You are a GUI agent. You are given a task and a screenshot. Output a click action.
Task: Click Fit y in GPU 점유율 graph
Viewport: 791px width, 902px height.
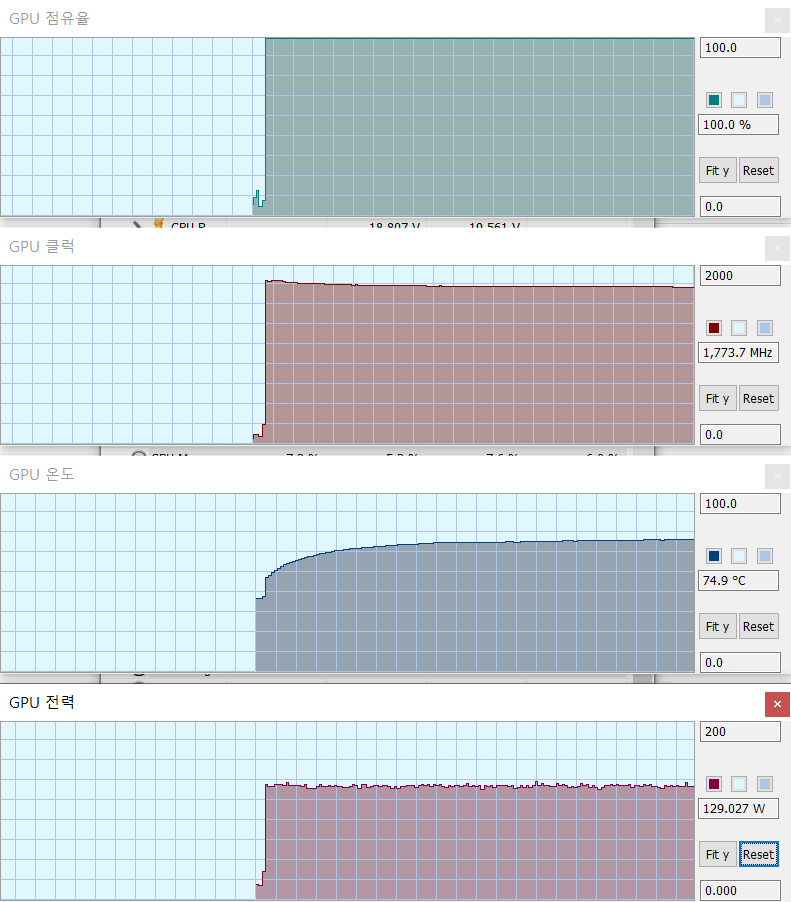coord(717,170)
